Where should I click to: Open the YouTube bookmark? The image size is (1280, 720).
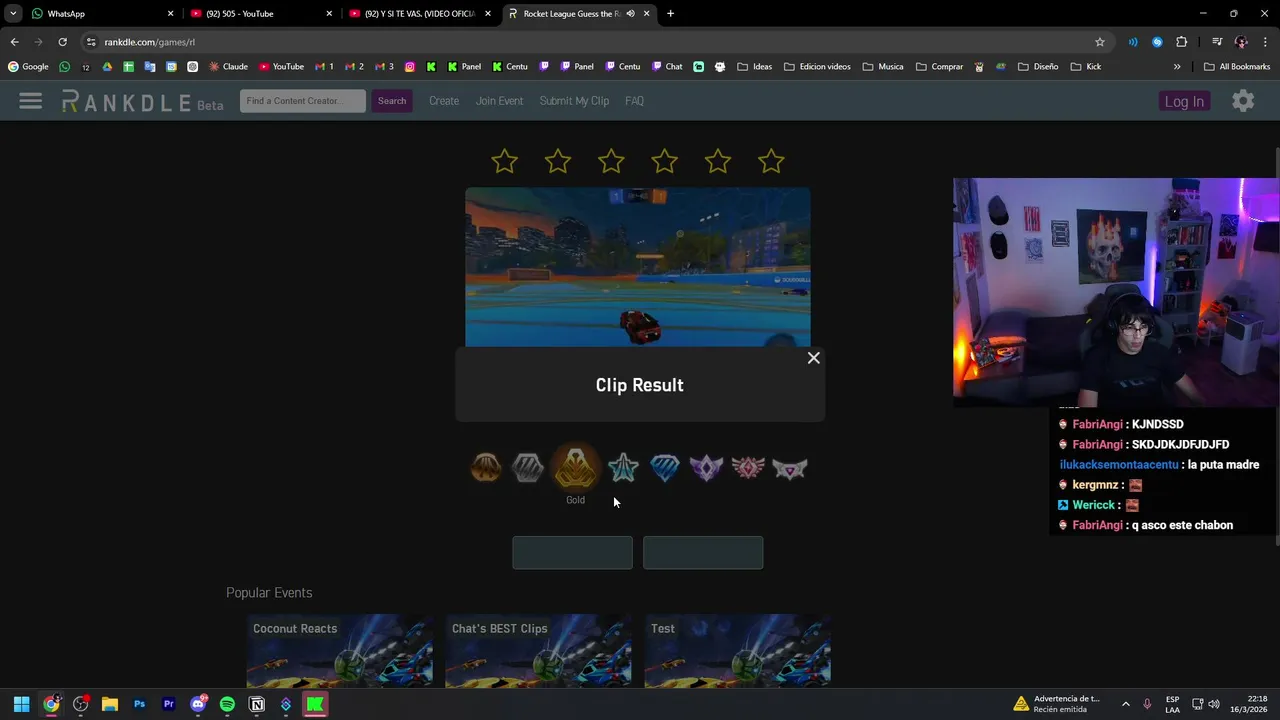[x=281, y=67]
